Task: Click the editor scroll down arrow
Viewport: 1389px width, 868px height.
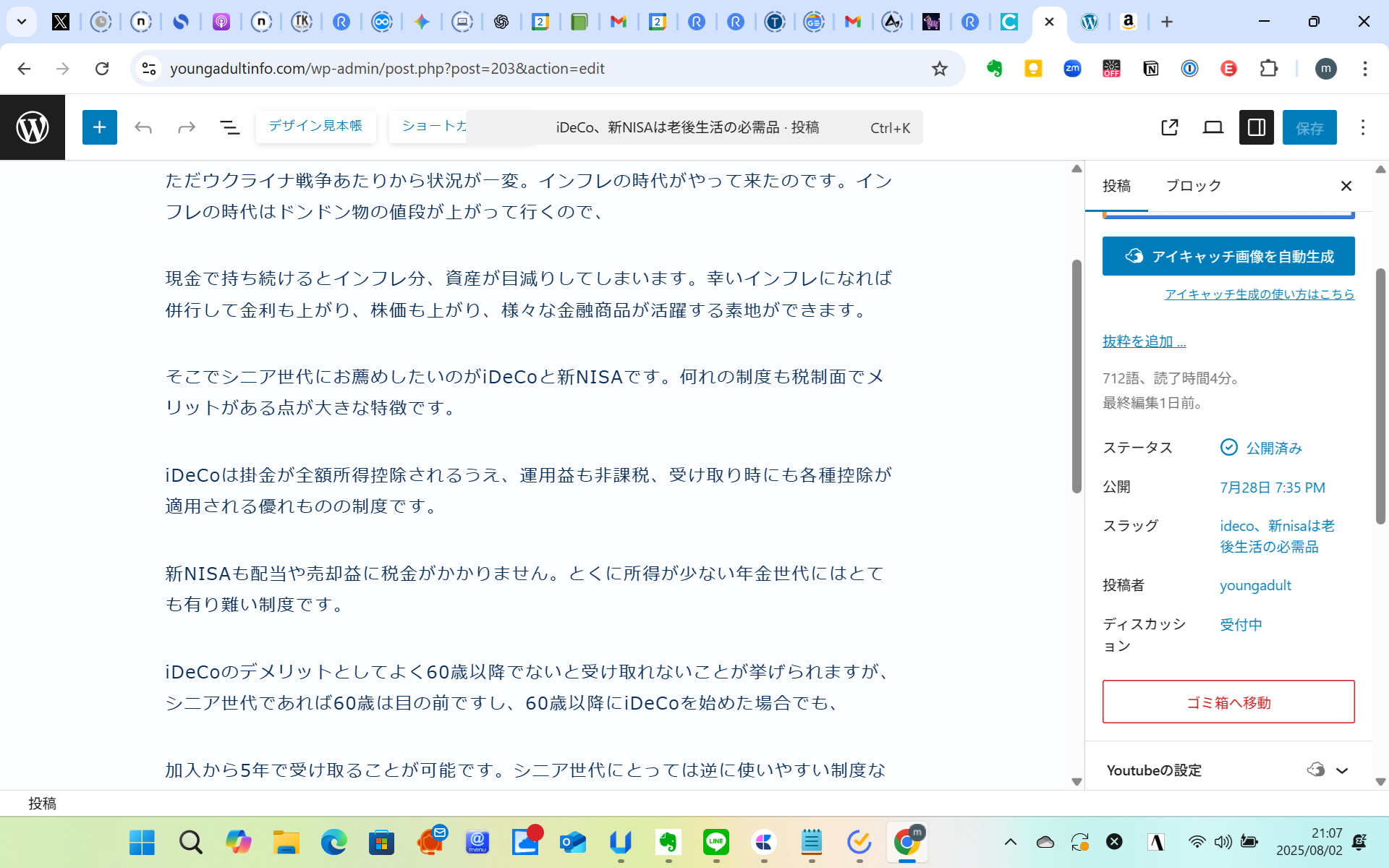Action: [x=1076, y=781]
